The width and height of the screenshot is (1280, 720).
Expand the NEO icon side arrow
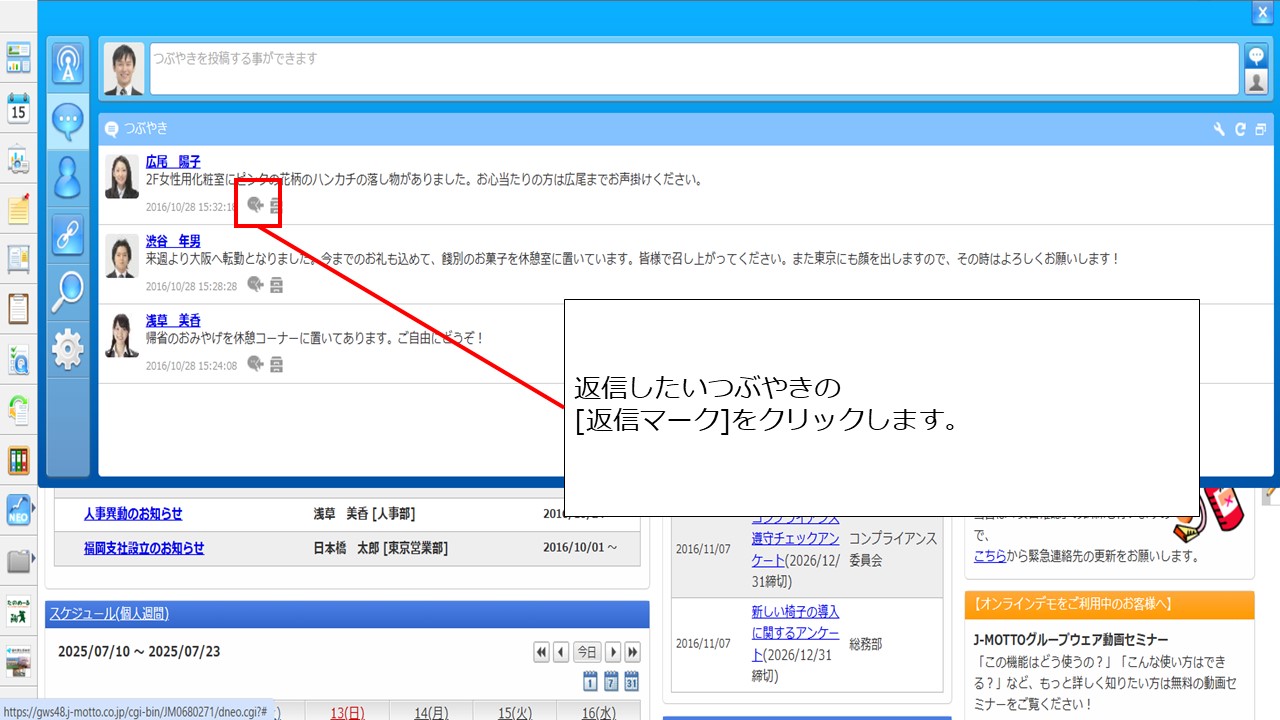click(34, 509)
